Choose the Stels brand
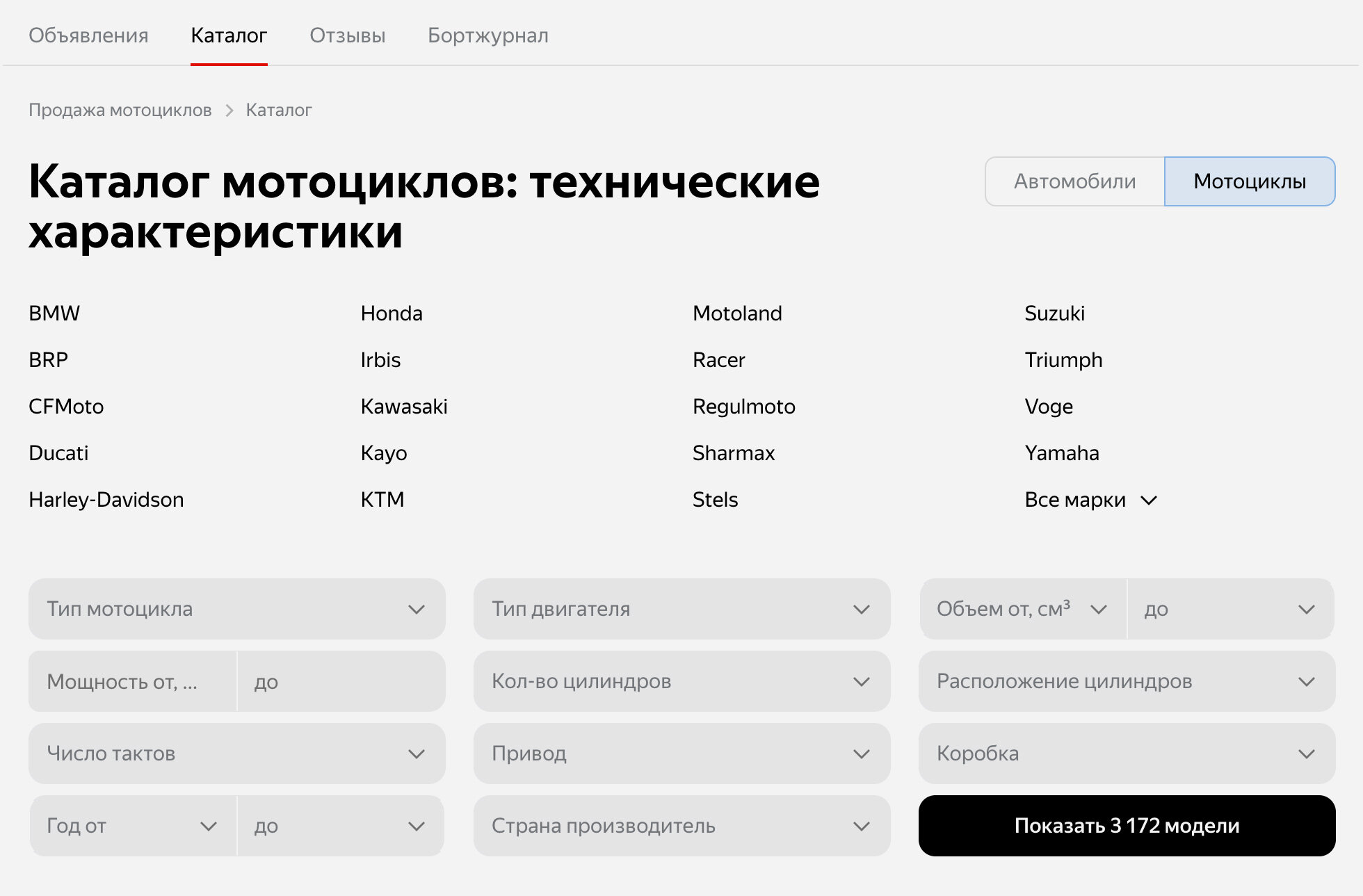This screenshot has height=896, width=1363. click(716, 500)
